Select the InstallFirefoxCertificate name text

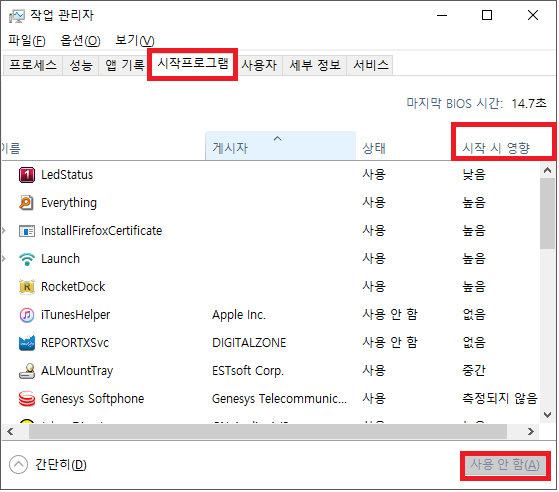tap(102, 231)
